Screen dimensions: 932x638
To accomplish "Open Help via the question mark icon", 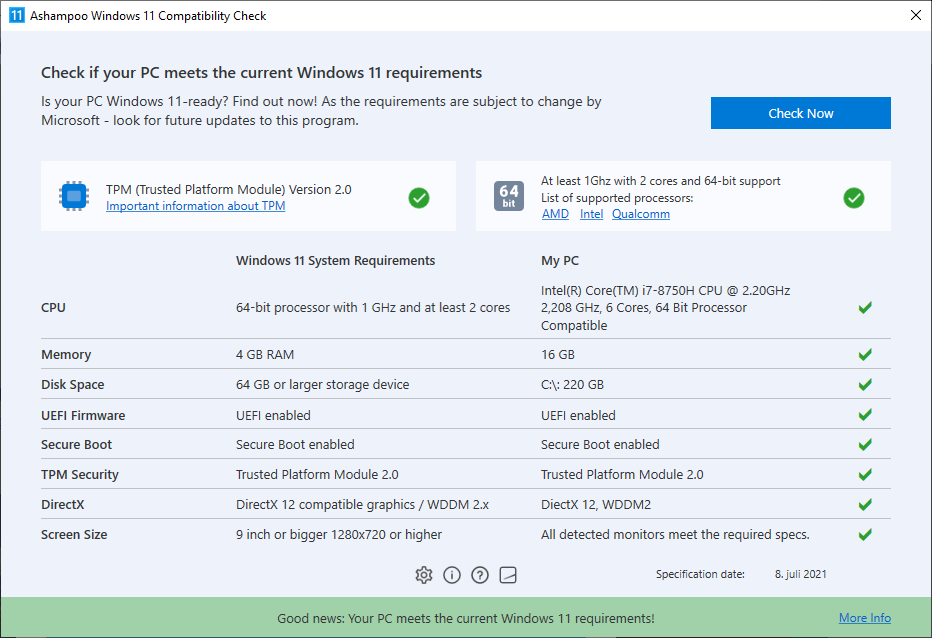I will pyautogui.click(x=479, y=575).
